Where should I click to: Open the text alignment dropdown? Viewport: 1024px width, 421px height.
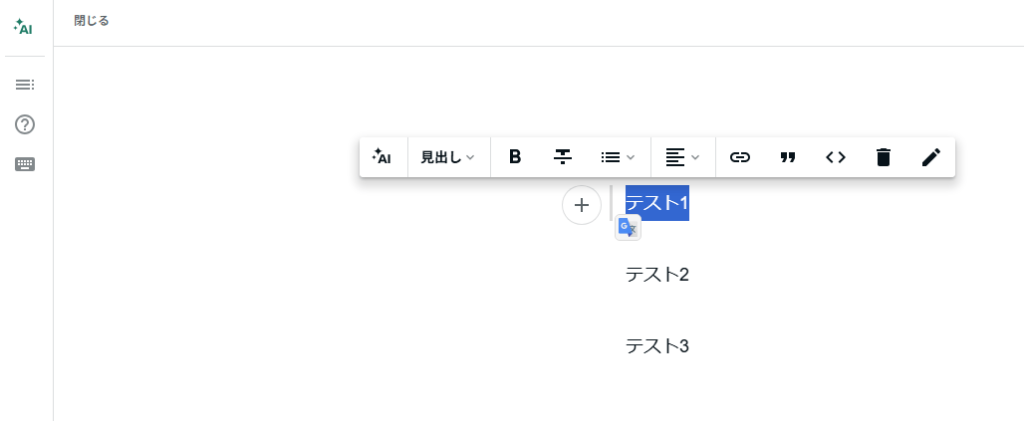pyautogui.click(x=683, y=157)
